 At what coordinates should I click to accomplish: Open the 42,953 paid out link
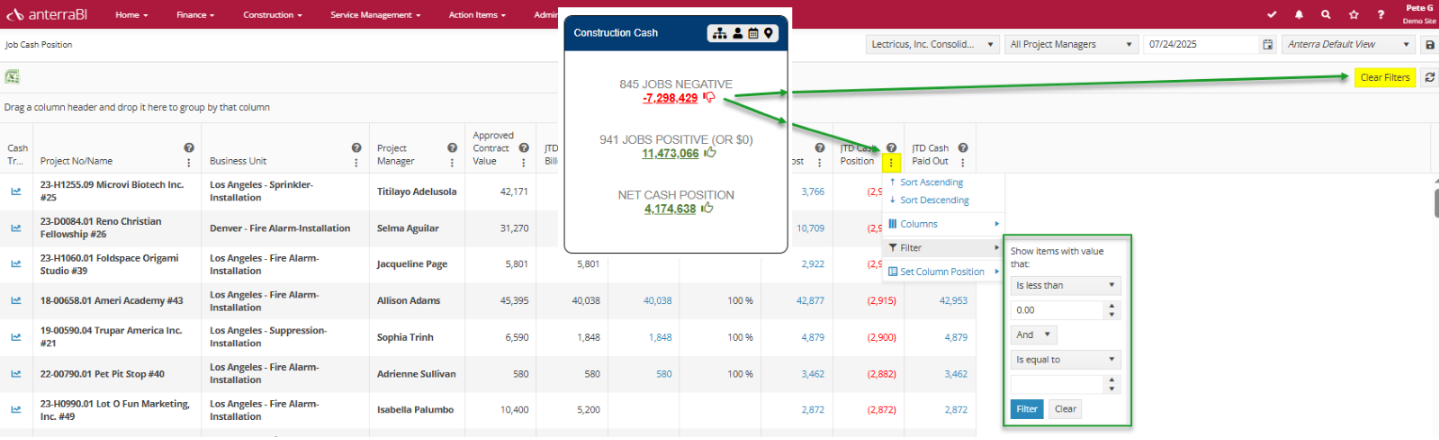tap(953, 300)
